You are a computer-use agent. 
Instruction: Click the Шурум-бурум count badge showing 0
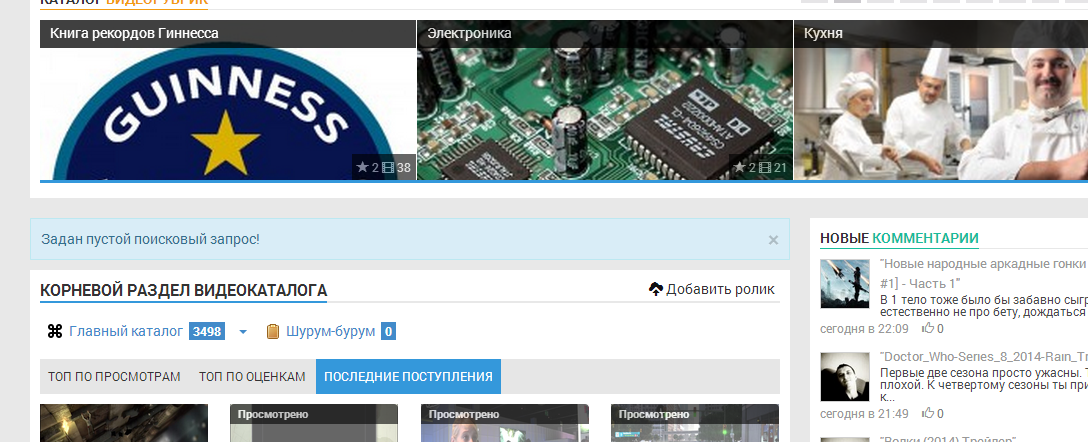389,332
